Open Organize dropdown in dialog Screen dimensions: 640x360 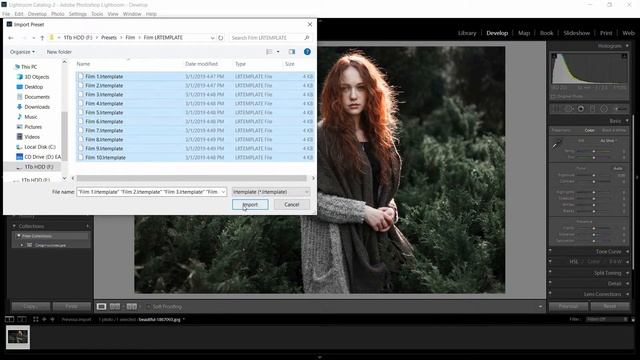[22, 52]
